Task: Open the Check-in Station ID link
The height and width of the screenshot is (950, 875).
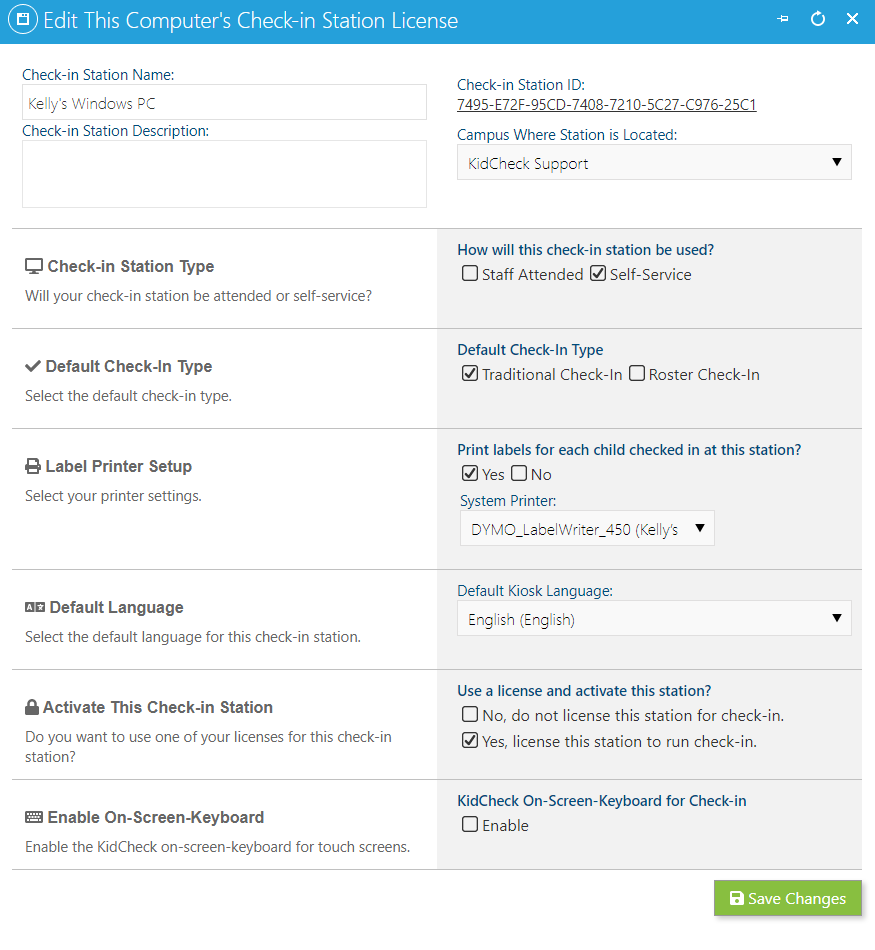Action: click(607, 105)
